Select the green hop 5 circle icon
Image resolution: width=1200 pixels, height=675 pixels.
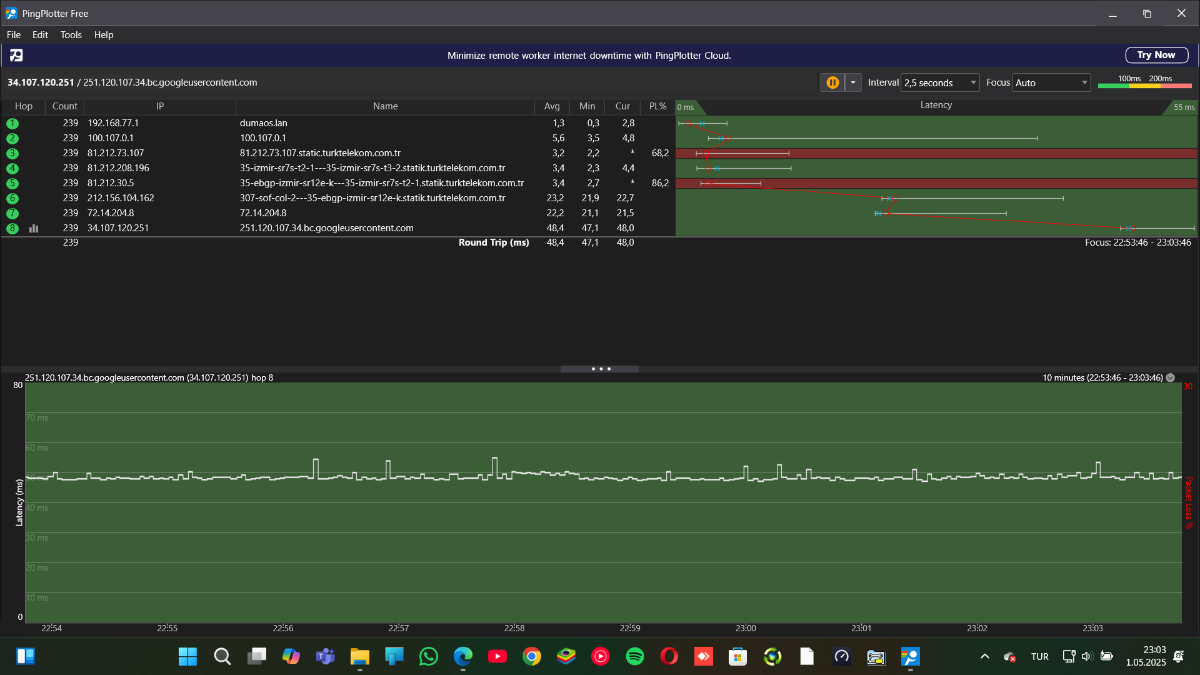pos(13,183)
